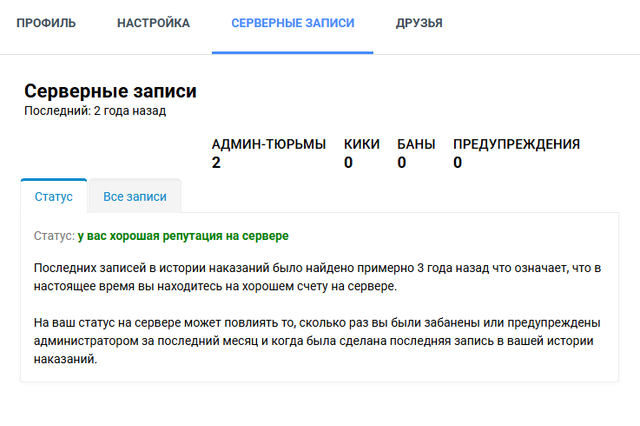Click the Серверные записи heading
Viewport: 640px width, 426px height.
pos(110,91)
